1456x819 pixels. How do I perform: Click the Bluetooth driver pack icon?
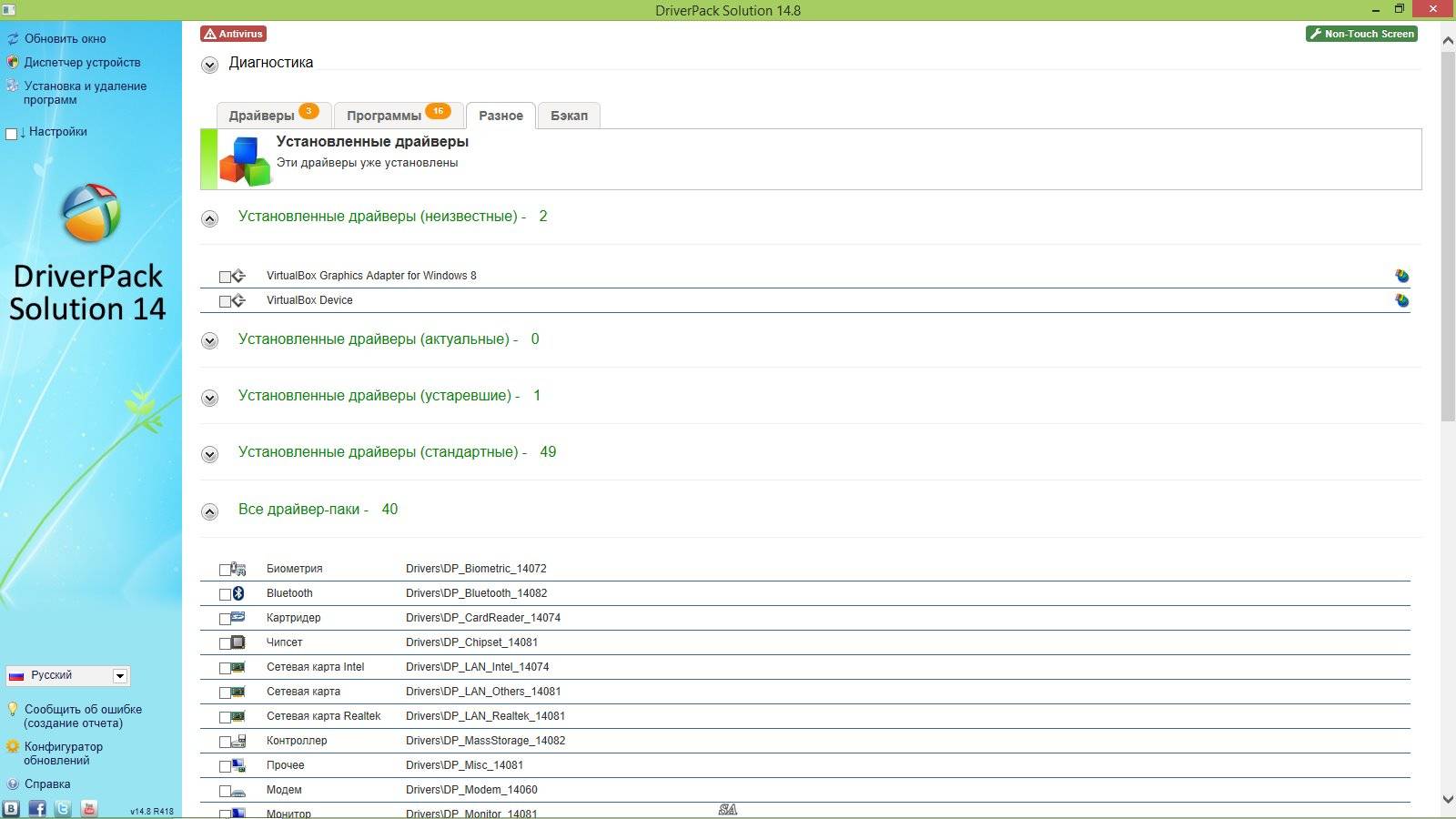coord(238,593)
